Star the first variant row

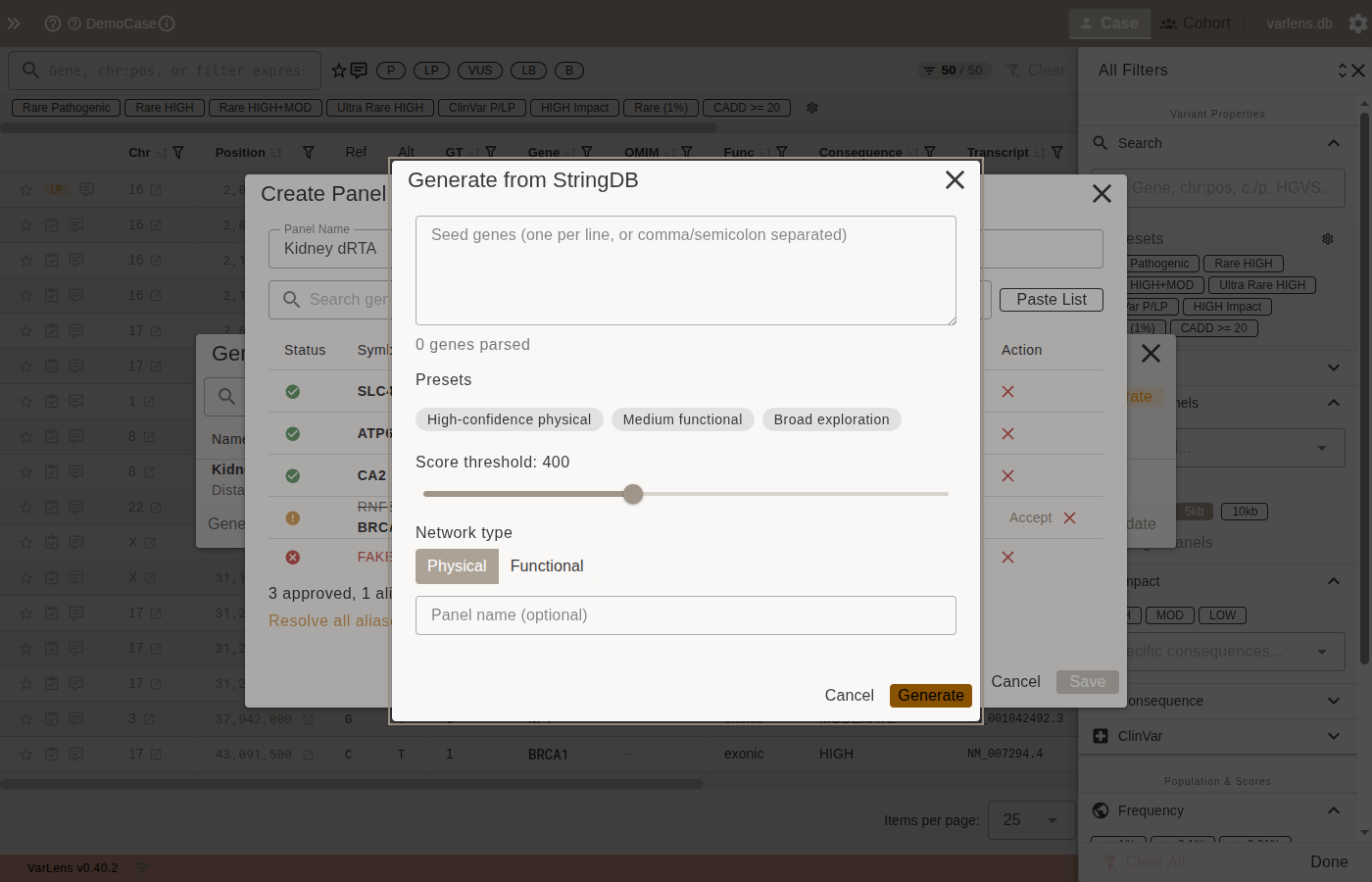click(25, 189)
